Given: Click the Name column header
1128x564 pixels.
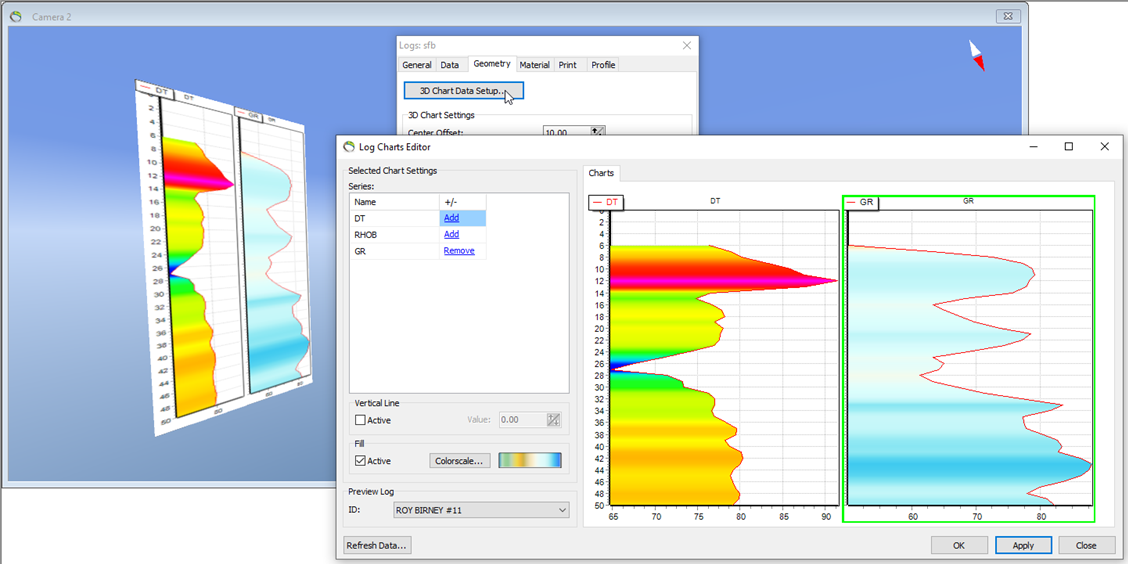Looking at the screenshot, I should pyautogui.click(x=394, y=202).
